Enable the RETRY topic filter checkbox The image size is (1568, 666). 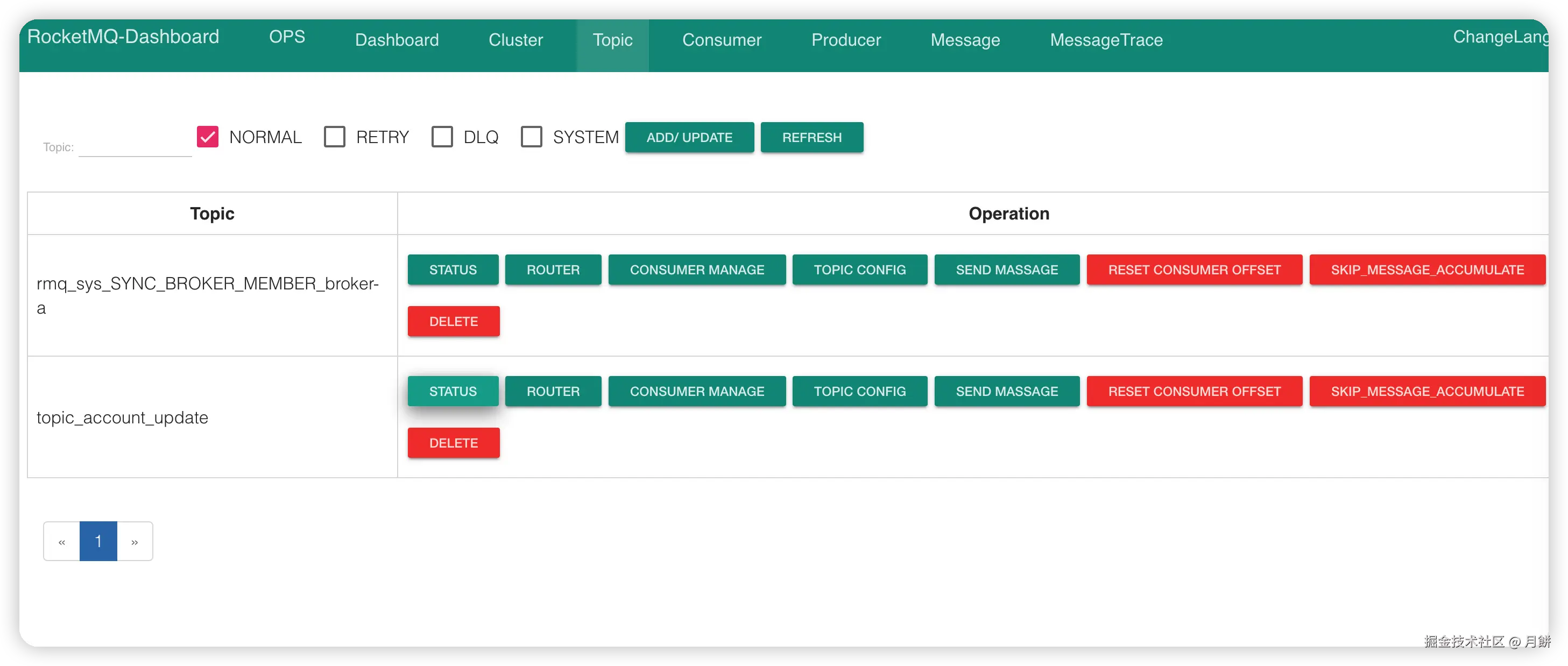[334, 137]
